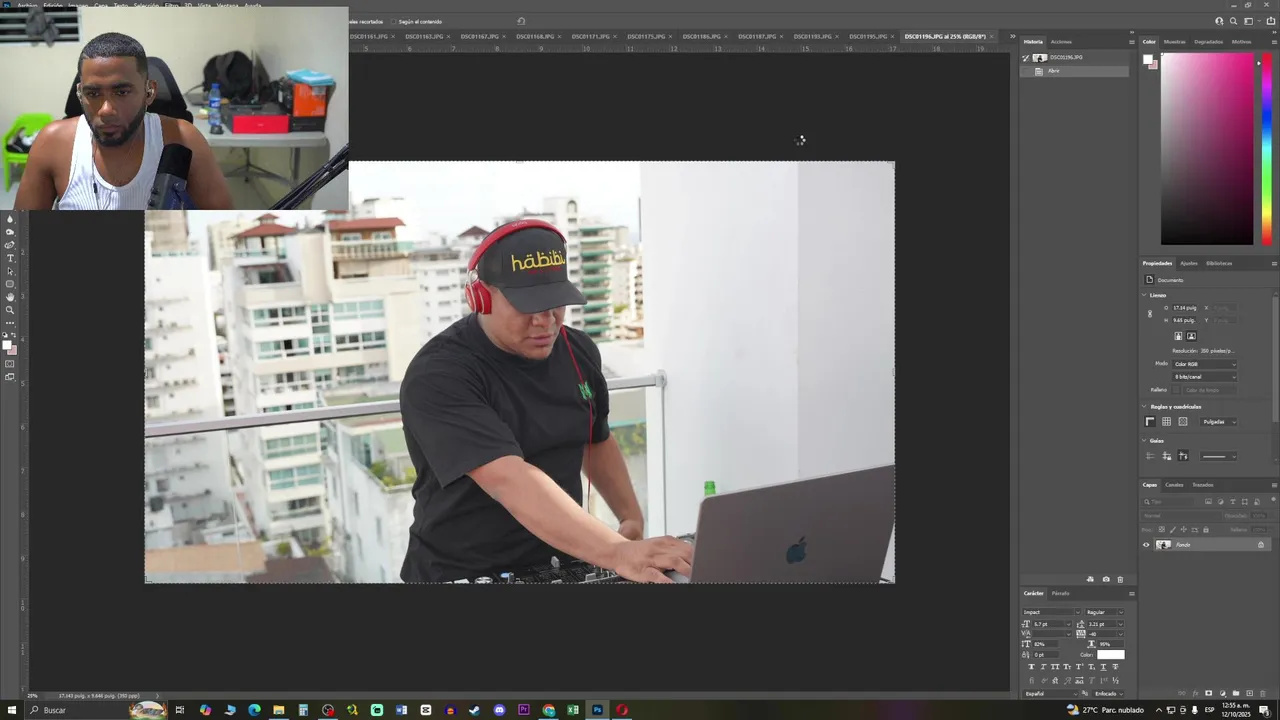The image size is (1280, 720).
Task: Click inside the color picker field
Action: [x=1207, y=148]
